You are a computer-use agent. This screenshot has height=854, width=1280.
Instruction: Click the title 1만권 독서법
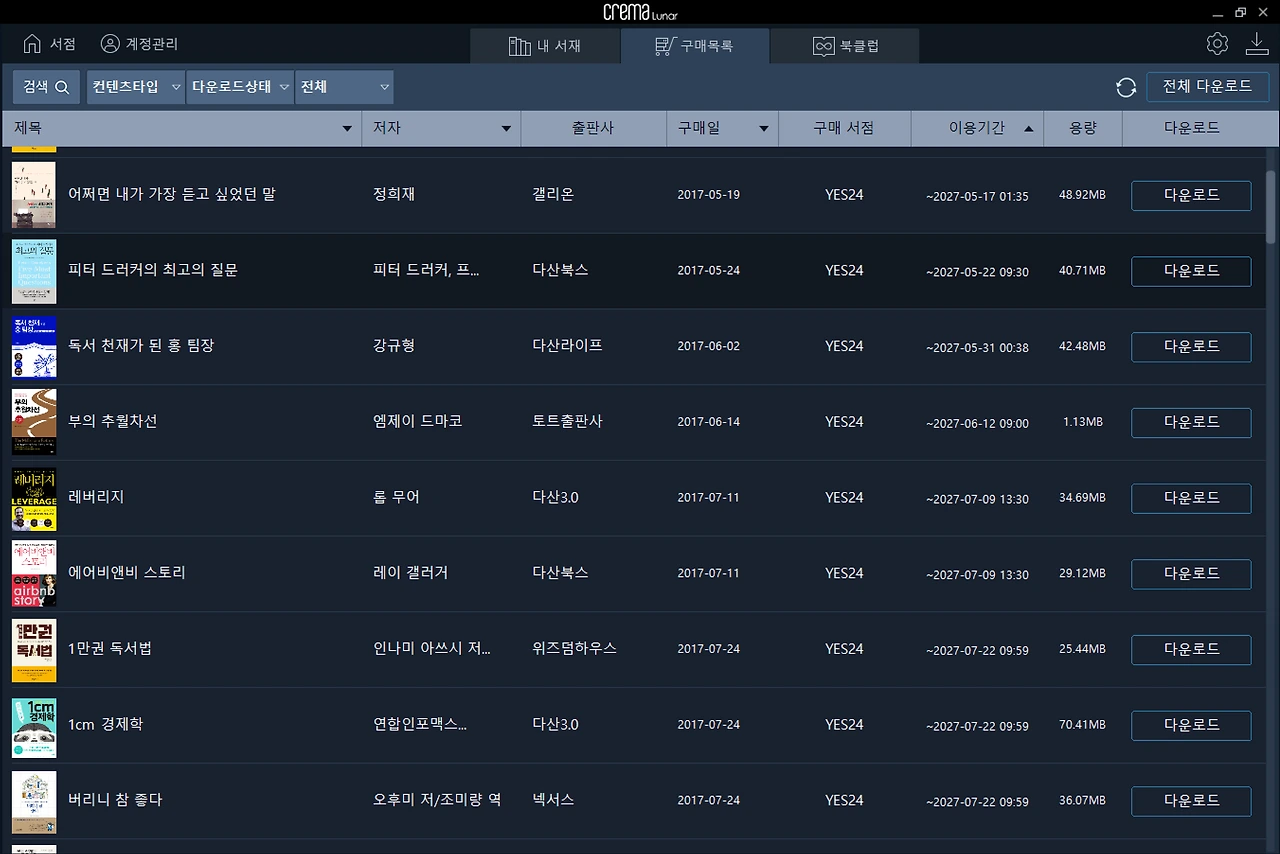pos(110,648)
